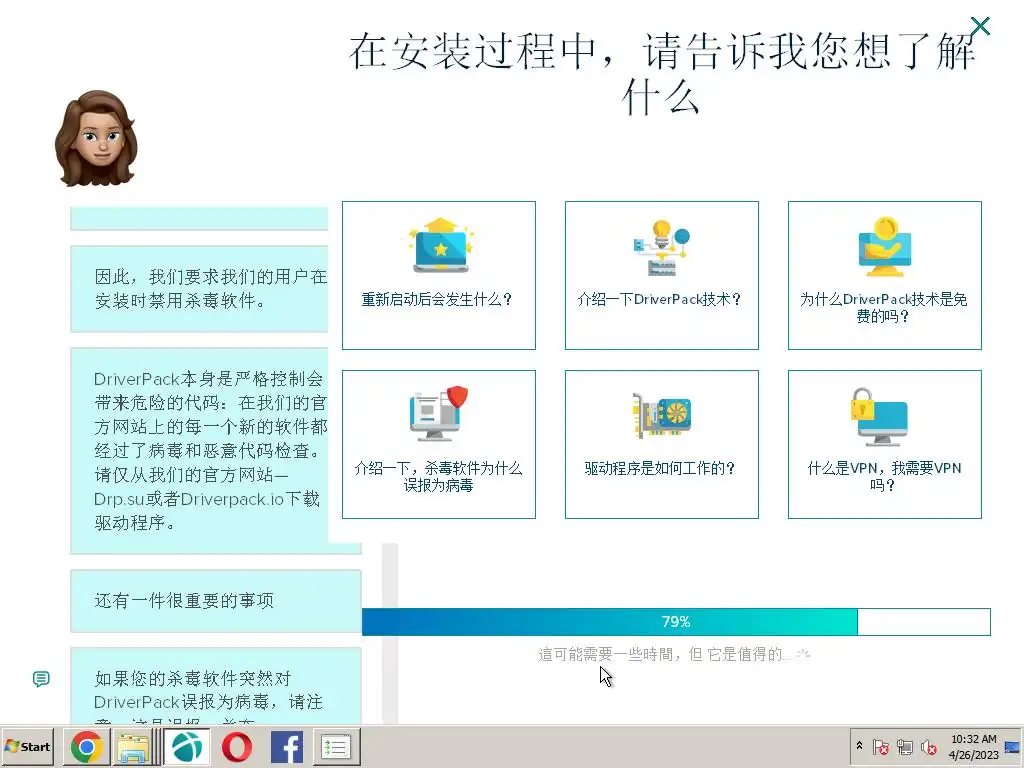This screenshot has height=768, width=1024.
Task: Open Windows Explorer from the taskbar
Action: (133, 747)
